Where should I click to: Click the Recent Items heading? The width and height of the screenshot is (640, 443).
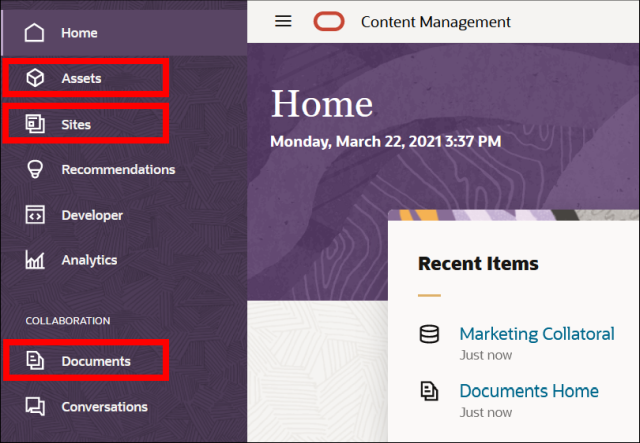[x=478, y=263]
